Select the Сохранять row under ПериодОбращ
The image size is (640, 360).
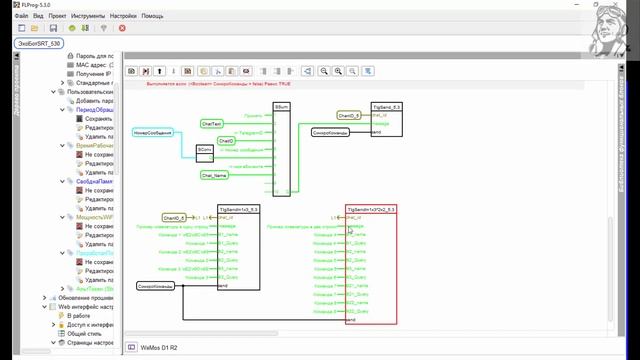(x=98, y=119)
